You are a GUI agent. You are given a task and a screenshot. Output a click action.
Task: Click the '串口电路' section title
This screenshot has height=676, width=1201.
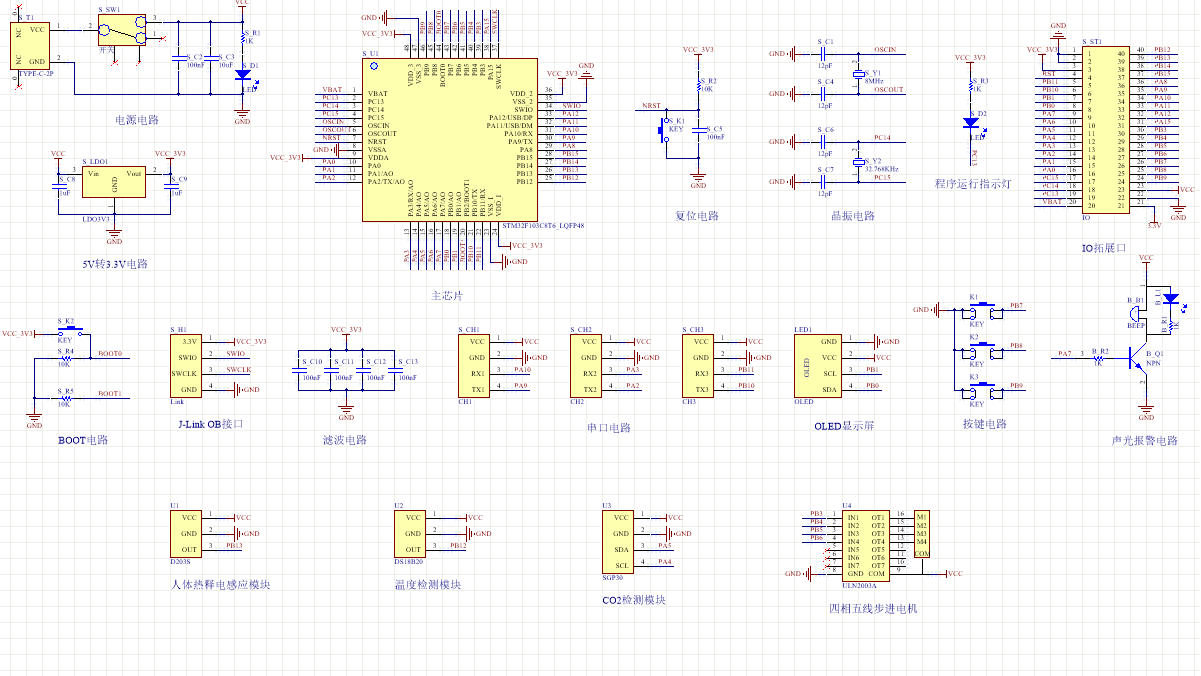click(609, 428)
